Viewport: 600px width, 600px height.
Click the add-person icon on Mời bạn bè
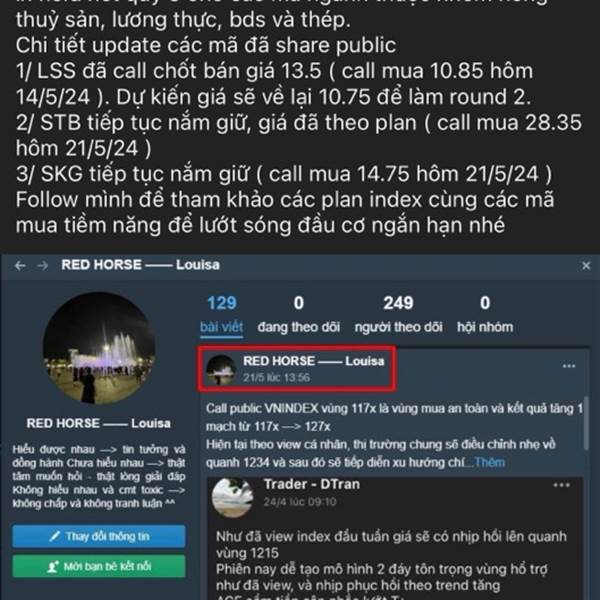pyautogui.click(x=53, y=566)
